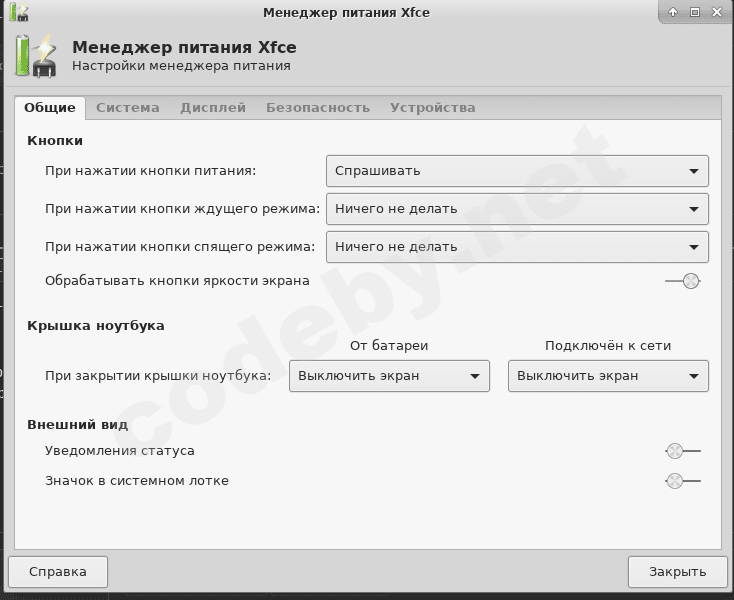This screenshot has height=600, width=734.
Task: Click the От батареи column header
Action: [389, 345]
